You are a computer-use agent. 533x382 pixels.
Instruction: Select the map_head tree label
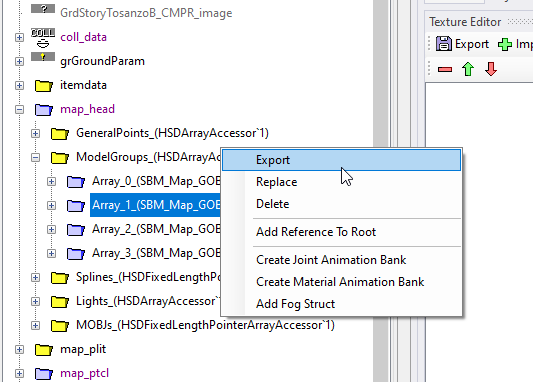(87, 109)
